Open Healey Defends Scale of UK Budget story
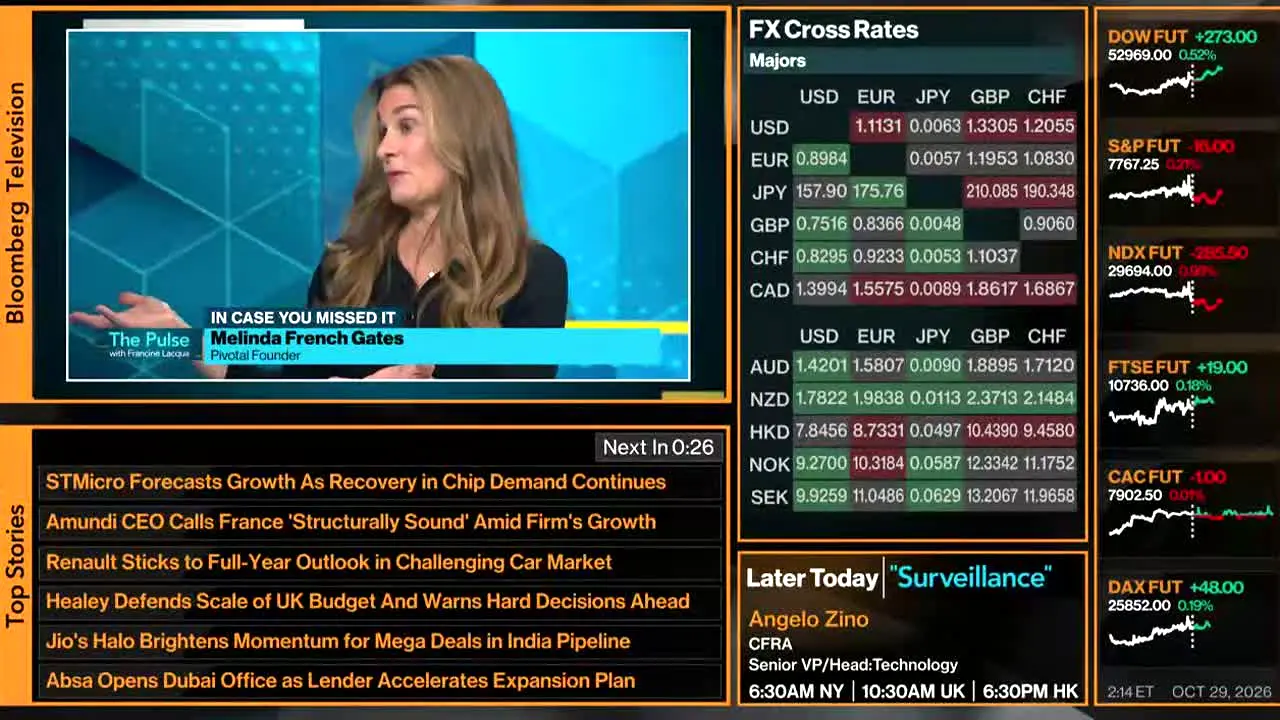 380,601
